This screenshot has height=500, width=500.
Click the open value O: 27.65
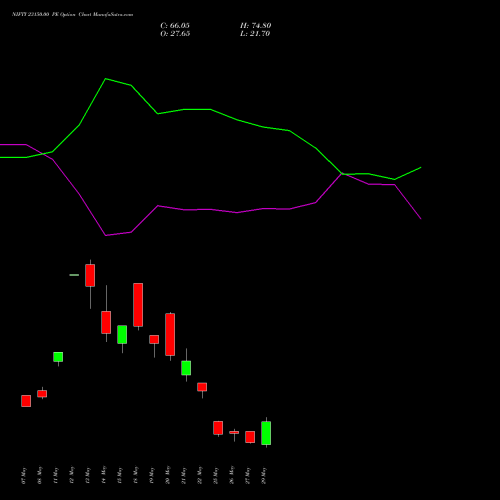tap(175, 34)
